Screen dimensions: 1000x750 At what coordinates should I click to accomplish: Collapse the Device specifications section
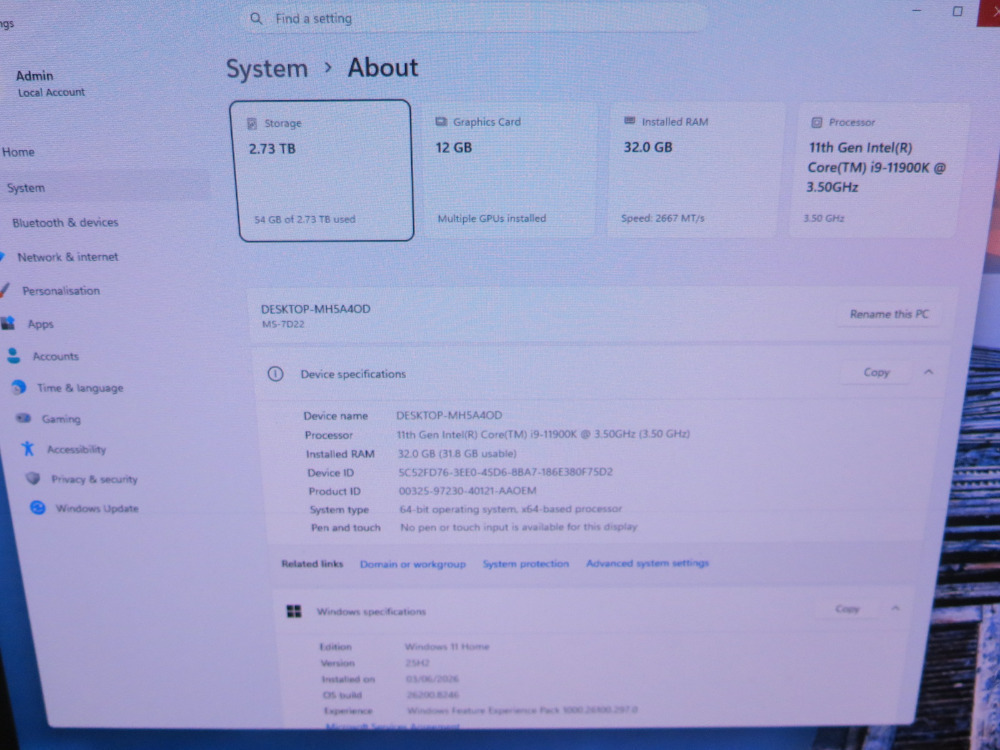point(929,372)
